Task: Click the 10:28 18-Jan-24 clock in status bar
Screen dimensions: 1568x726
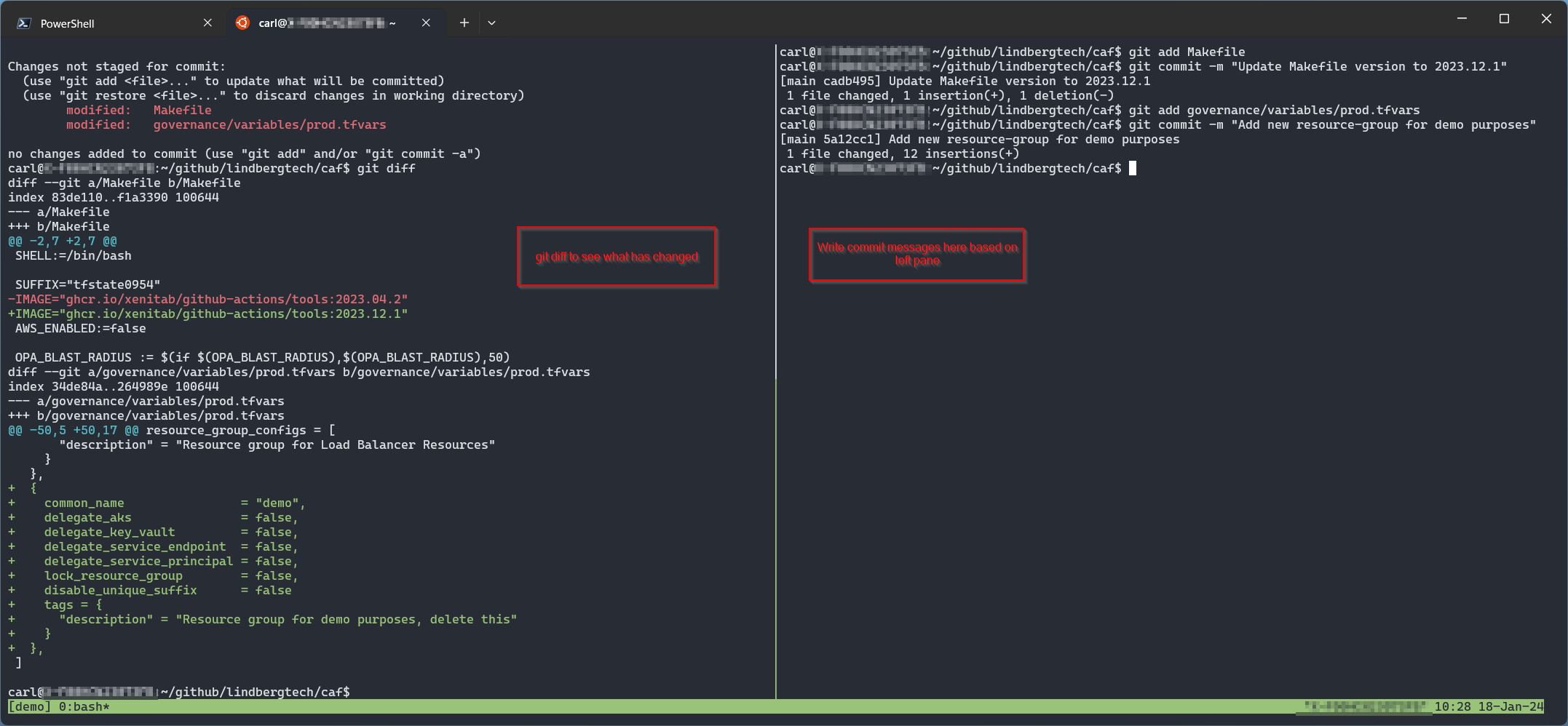Action: pos(1488,706)
